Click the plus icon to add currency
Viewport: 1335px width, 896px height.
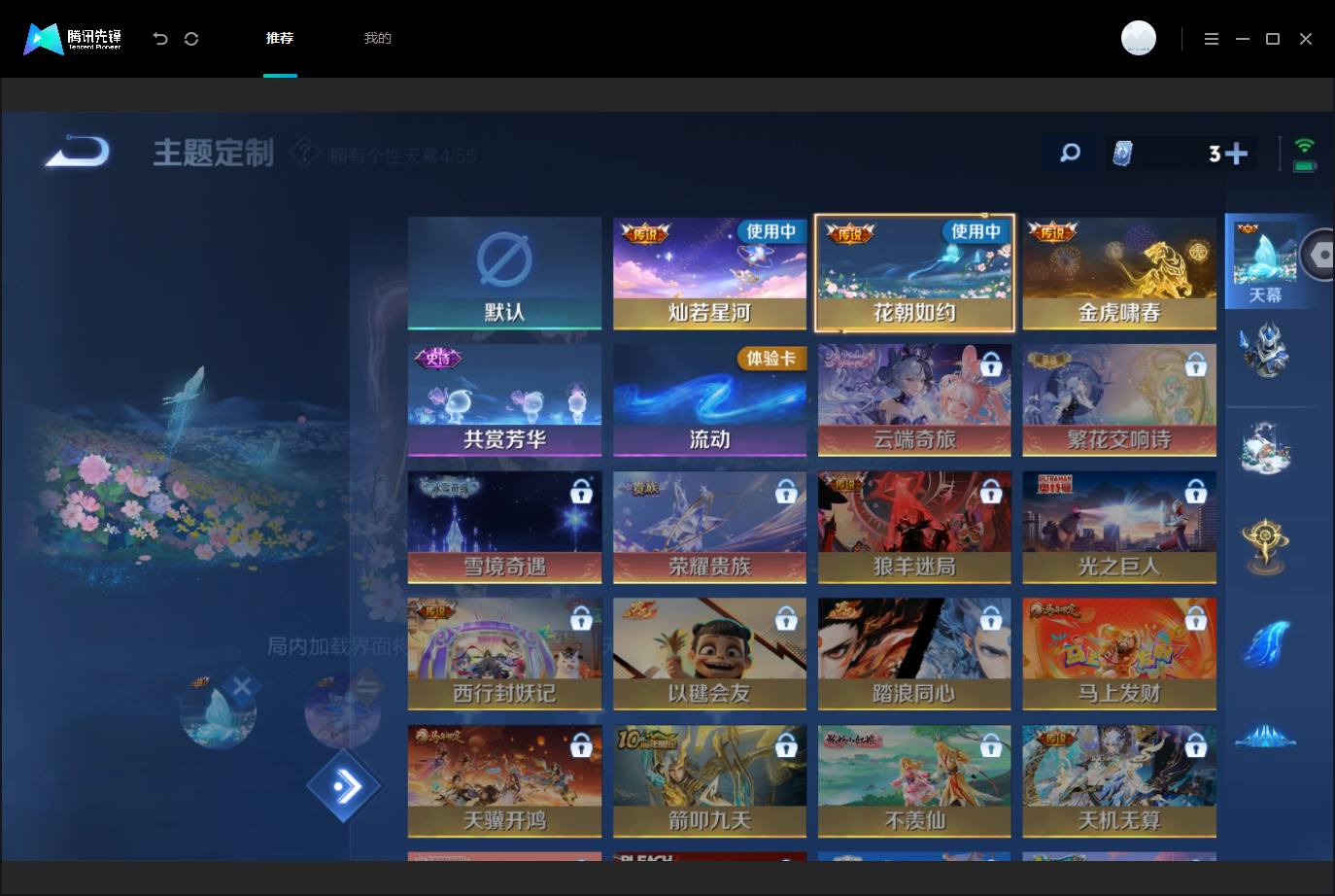[1236, 154]
